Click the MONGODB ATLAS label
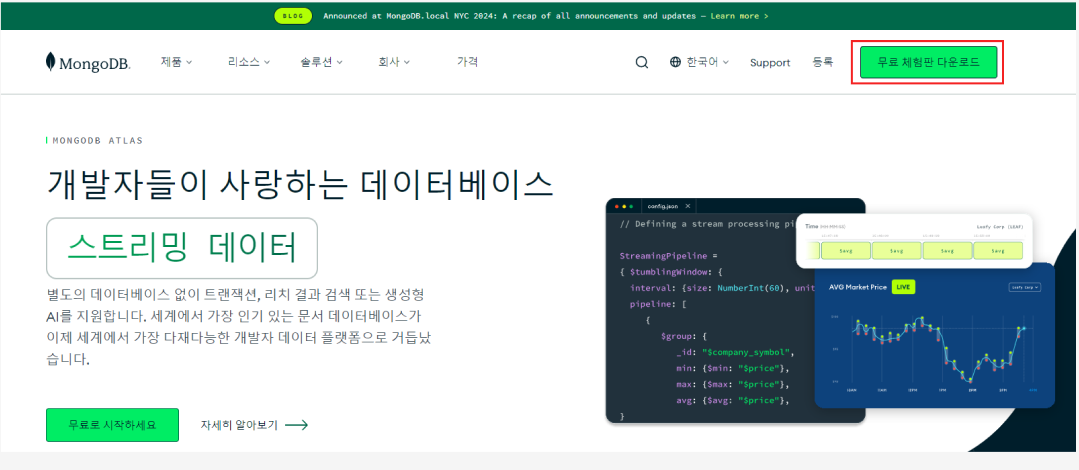Screen dimensions: 1079x470 [96, 140]
